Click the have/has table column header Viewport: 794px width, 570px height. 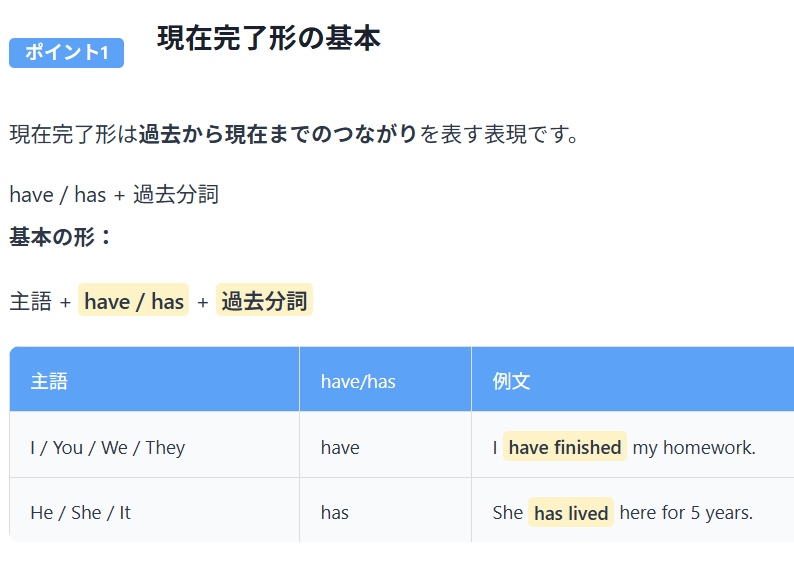coord(358,381)
